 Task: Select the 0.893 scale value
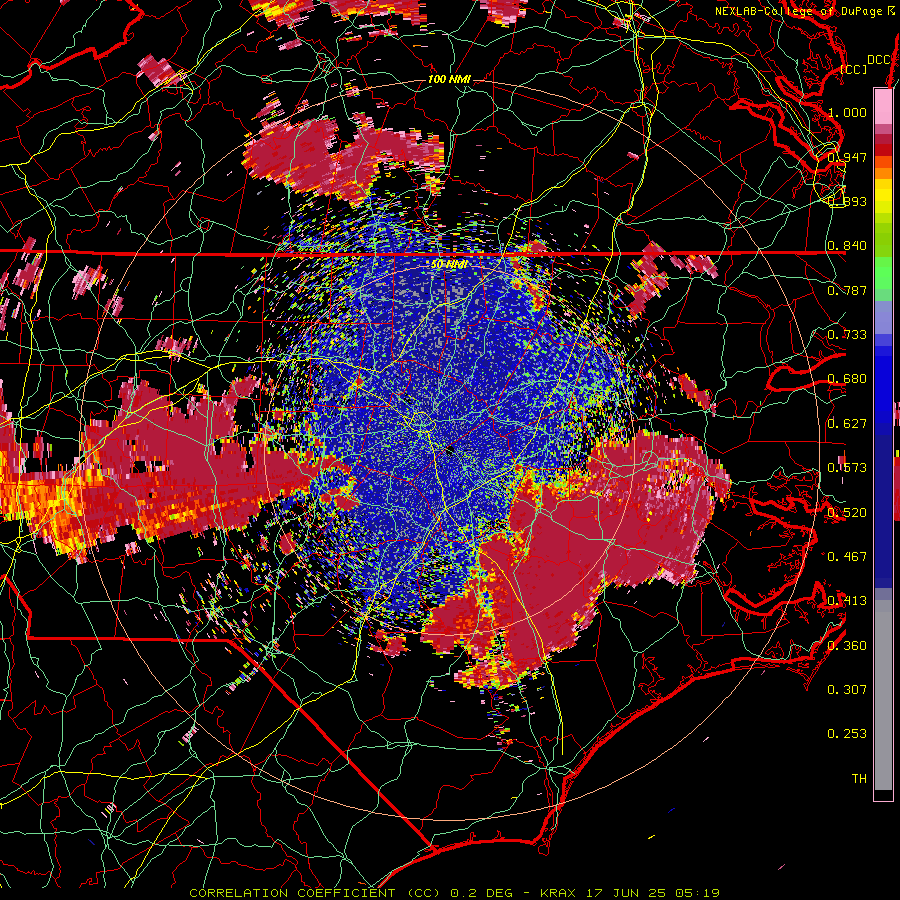pyautogui.click(x=847, y=201)
